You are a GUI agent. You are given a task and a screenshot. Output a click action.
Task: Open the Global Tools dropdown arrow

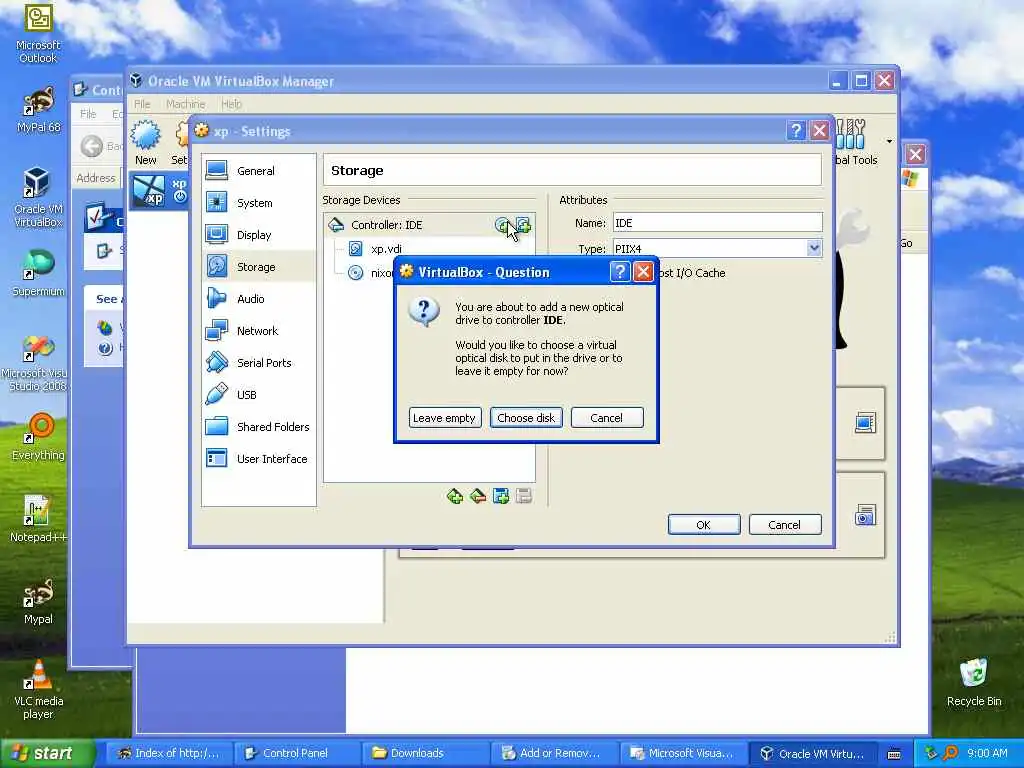[x=889, y=141]
